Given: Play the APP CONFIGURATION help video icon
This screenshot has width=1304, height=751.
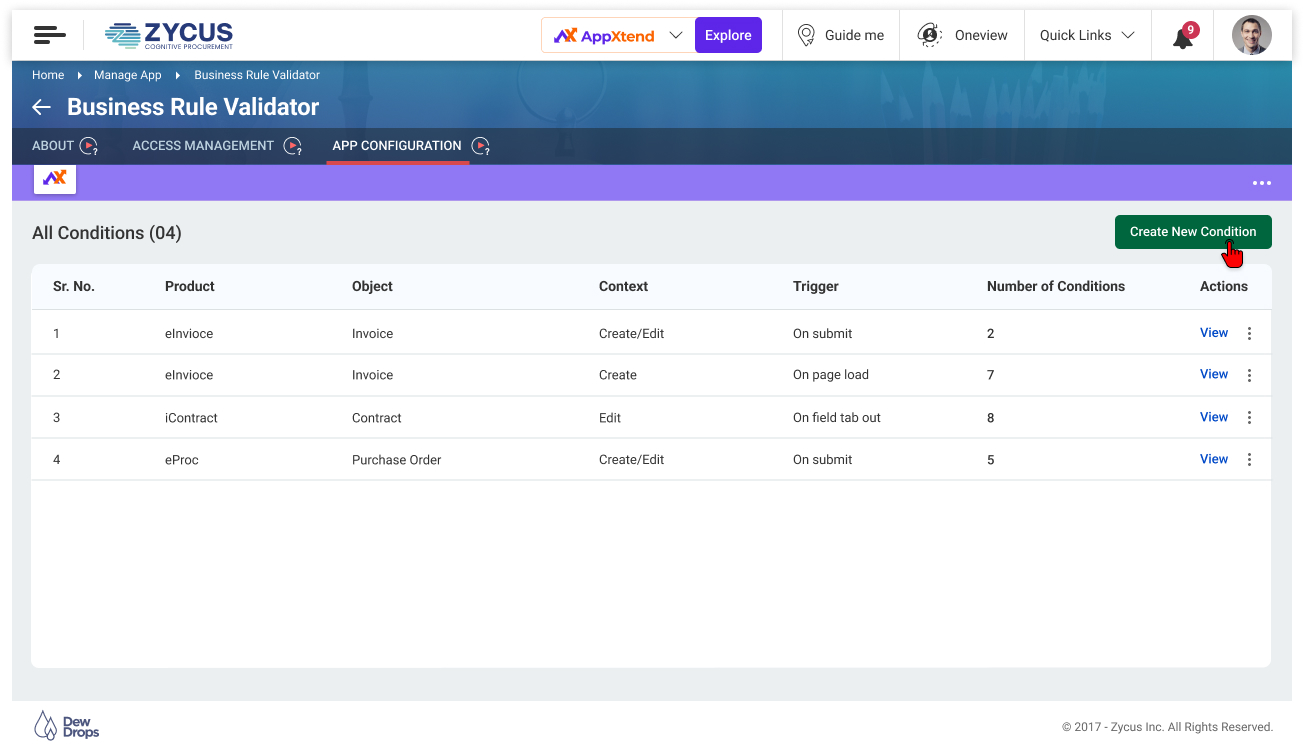Looking at the screenshot, I should 481,146.
